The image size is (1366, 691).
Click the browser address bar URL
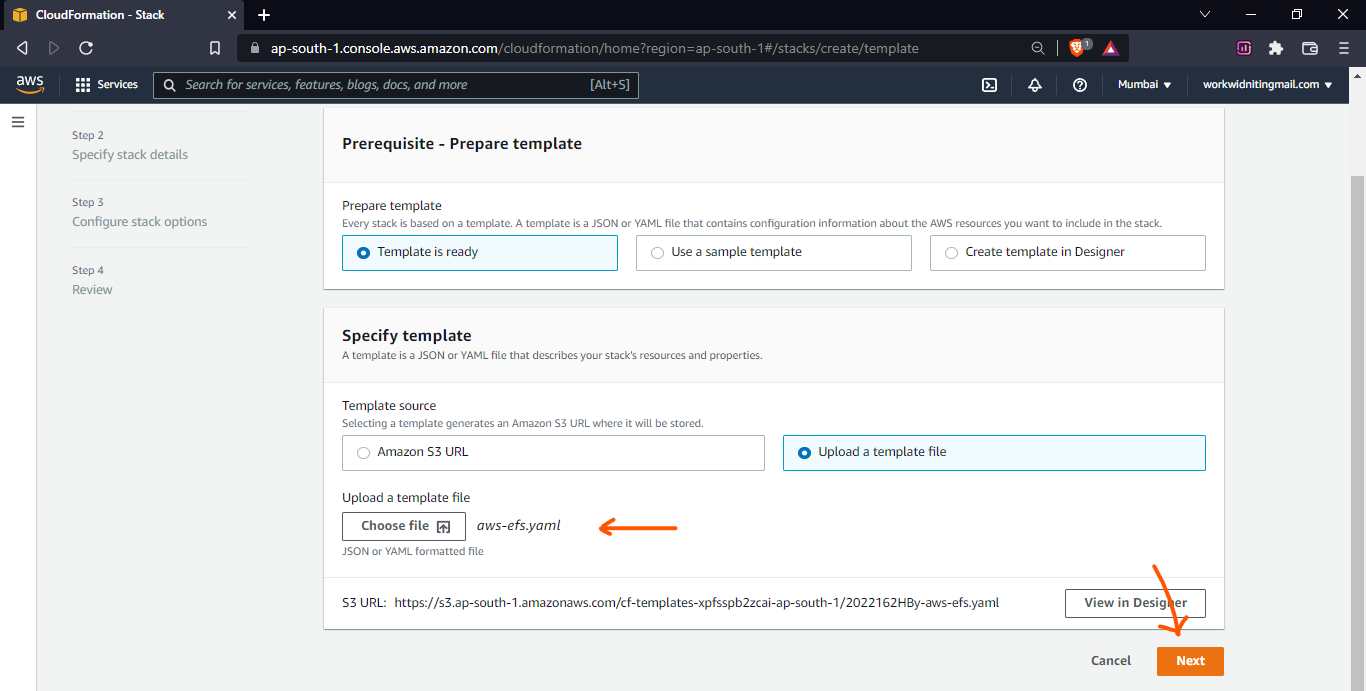[x=594, y=48]
